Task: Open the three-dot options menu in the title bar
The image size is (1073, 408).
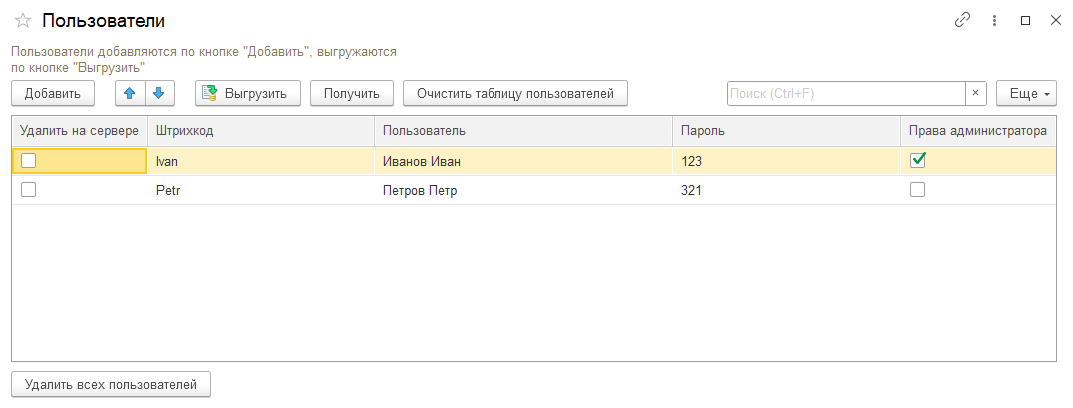Action: point(994,21)
